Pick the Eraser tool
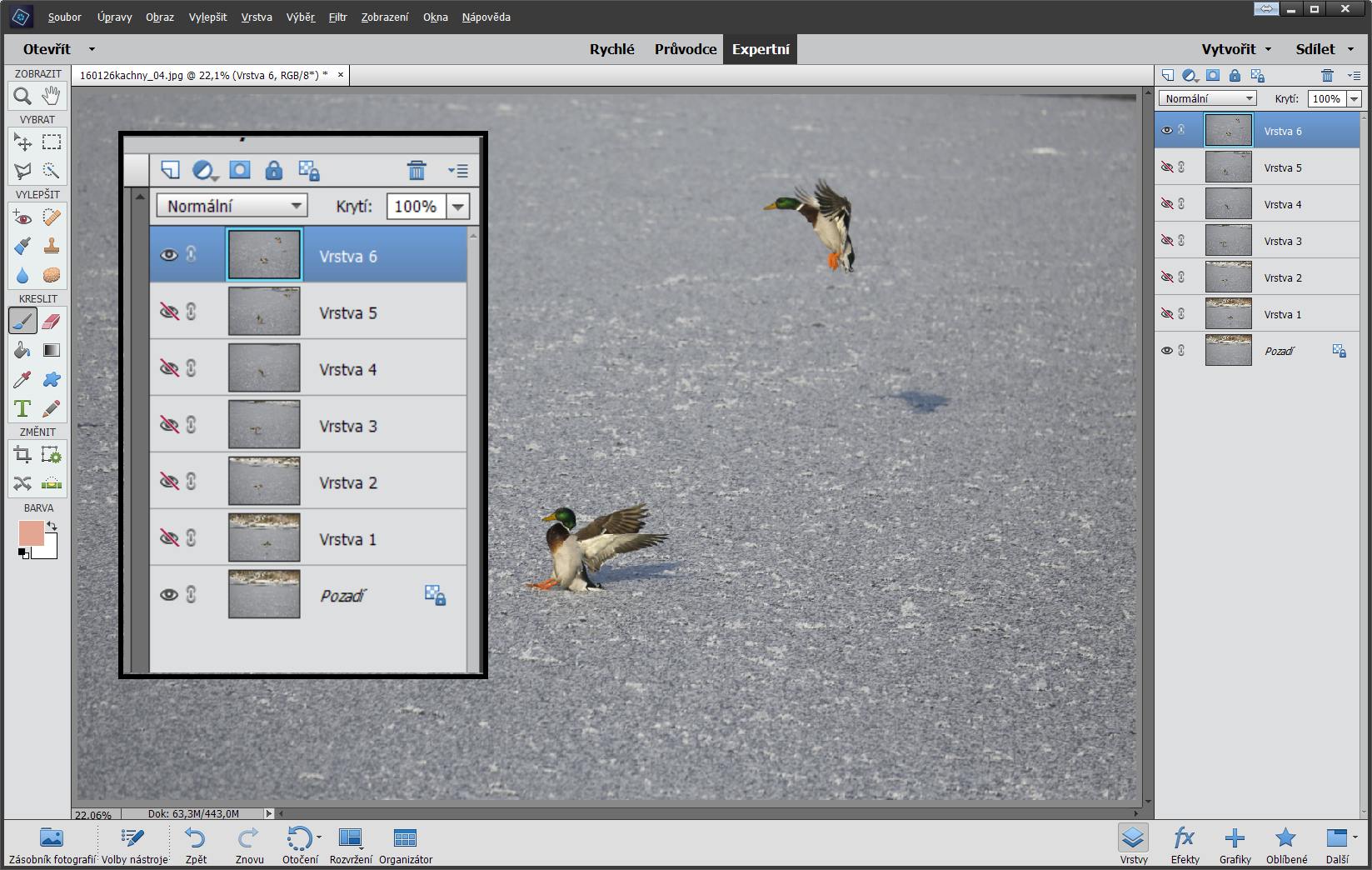1372x870 pixels. click(51, 321)
